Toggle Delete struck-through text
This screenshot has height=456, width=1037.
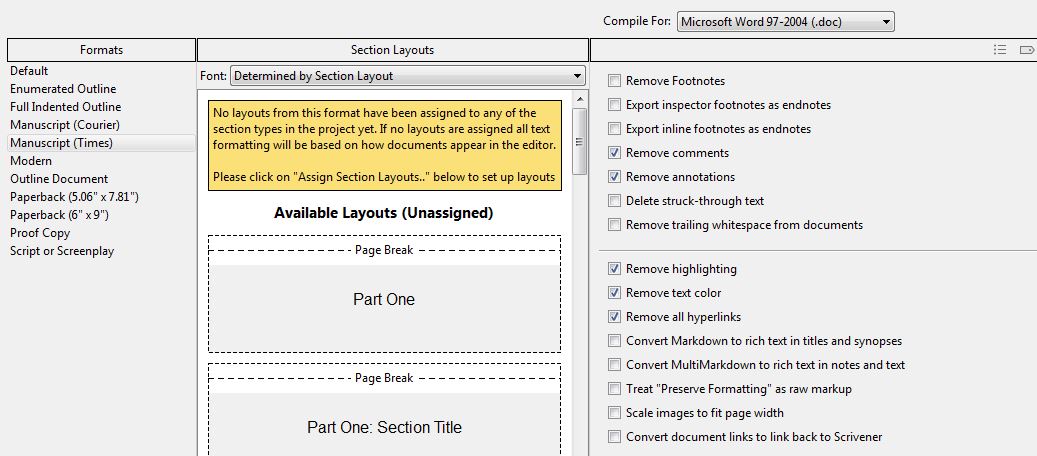click(x=614, y=201)
